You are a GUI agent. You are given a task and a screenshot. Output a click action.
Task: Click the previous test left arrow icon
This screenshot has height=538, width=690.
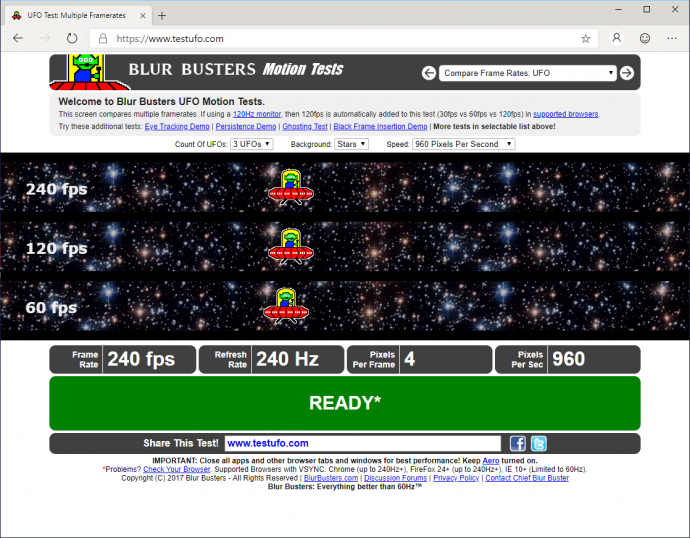click(x=429, y=73)
